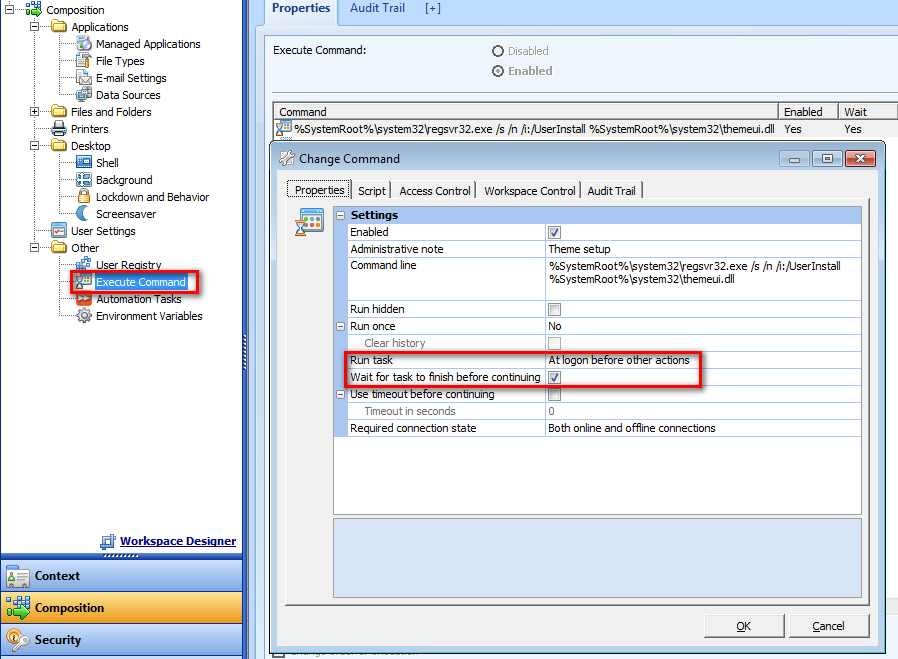This screenshot has width=898, height=659.
Task: Select the Screensaver icon
Action: coord(82,213)
